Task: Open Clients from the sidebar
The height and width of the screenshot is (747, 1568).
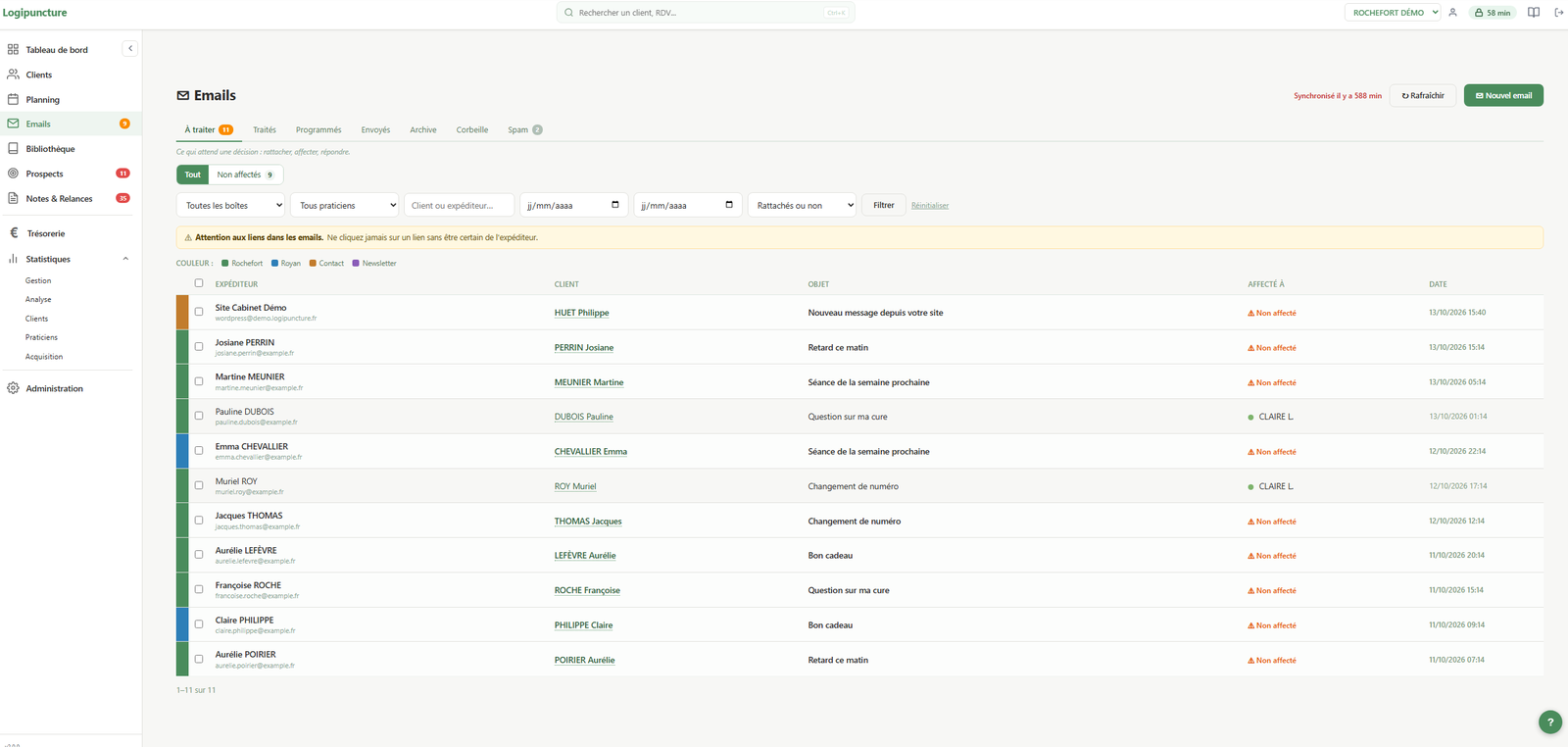Action: point(39,75)
